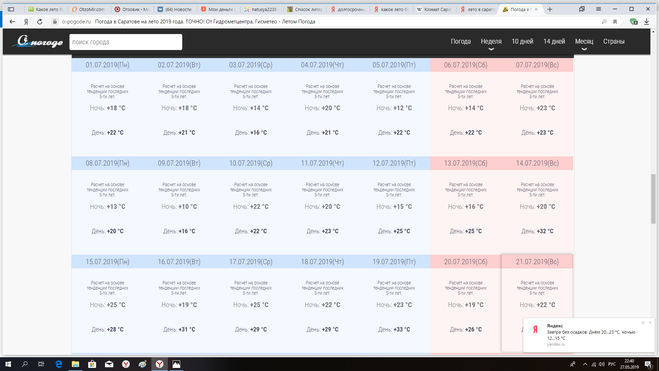Expand the Неделя dropdown menu
The width and height of the screenshot is (659, 371).
click(491, 43)
